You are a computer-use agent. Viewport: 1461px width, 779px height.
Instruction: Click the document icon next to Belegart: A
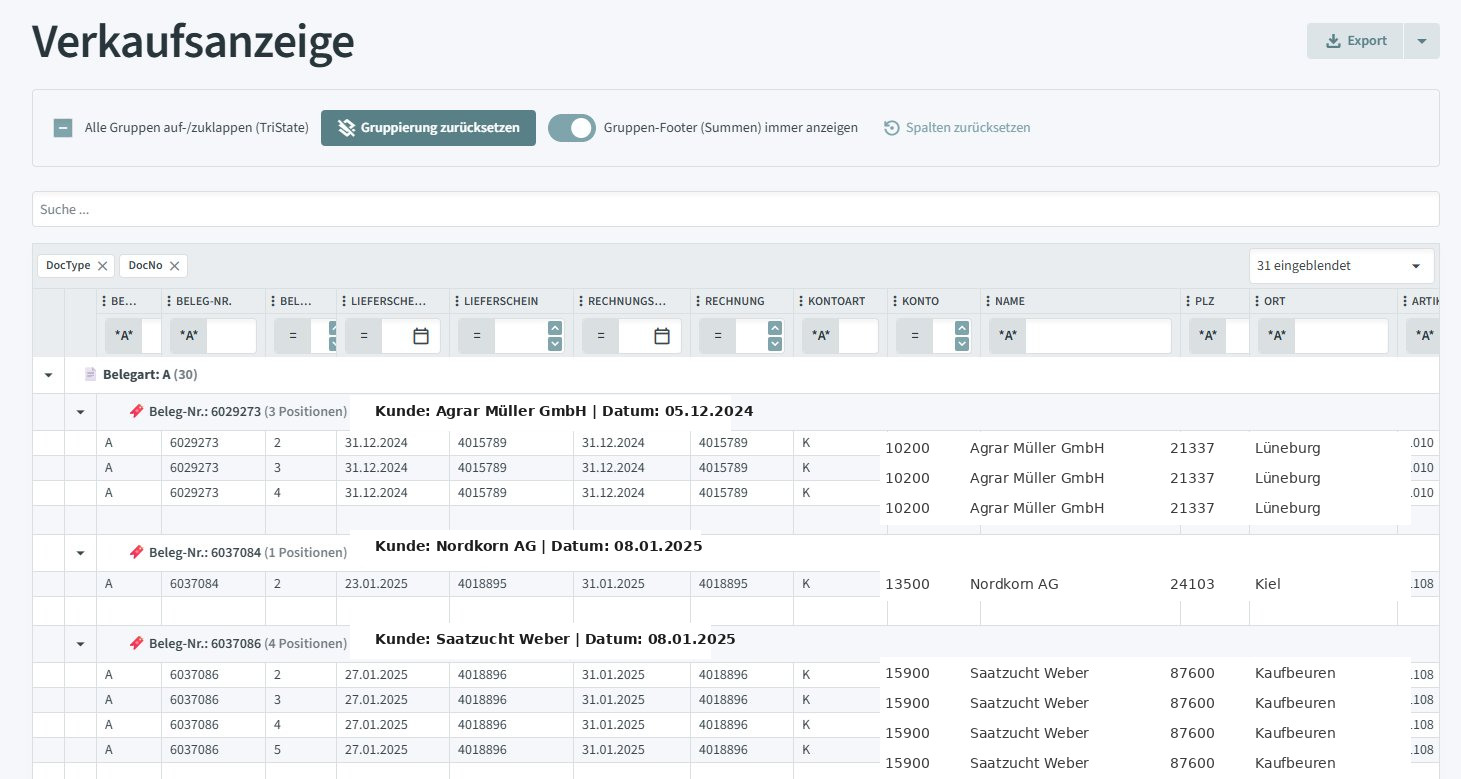pyautogui.click(x=90, y=373)
